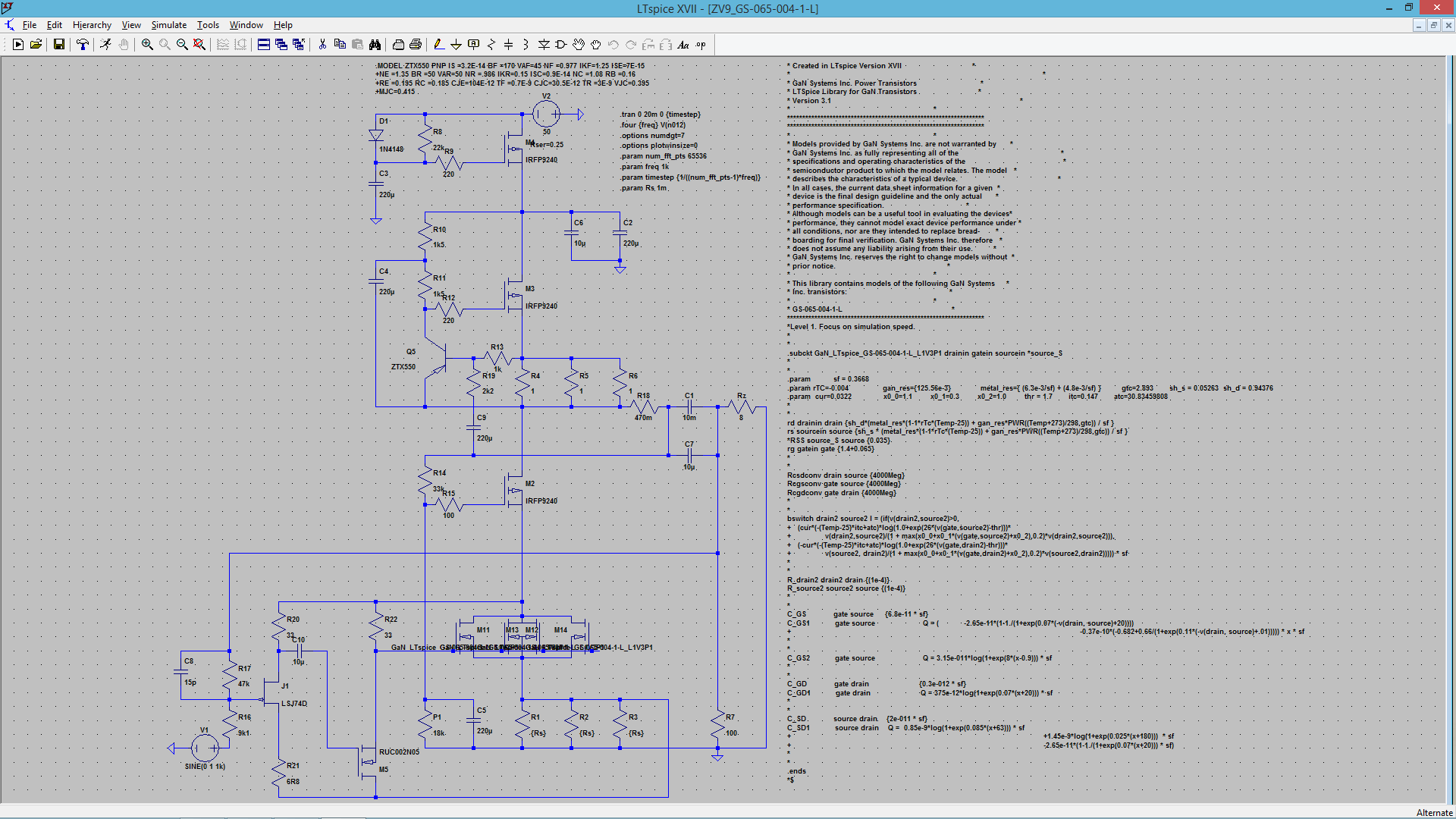Click the .options numdgt=7 directive
1456x819 pixels.
pyautogui.click(x=652, y=136)
